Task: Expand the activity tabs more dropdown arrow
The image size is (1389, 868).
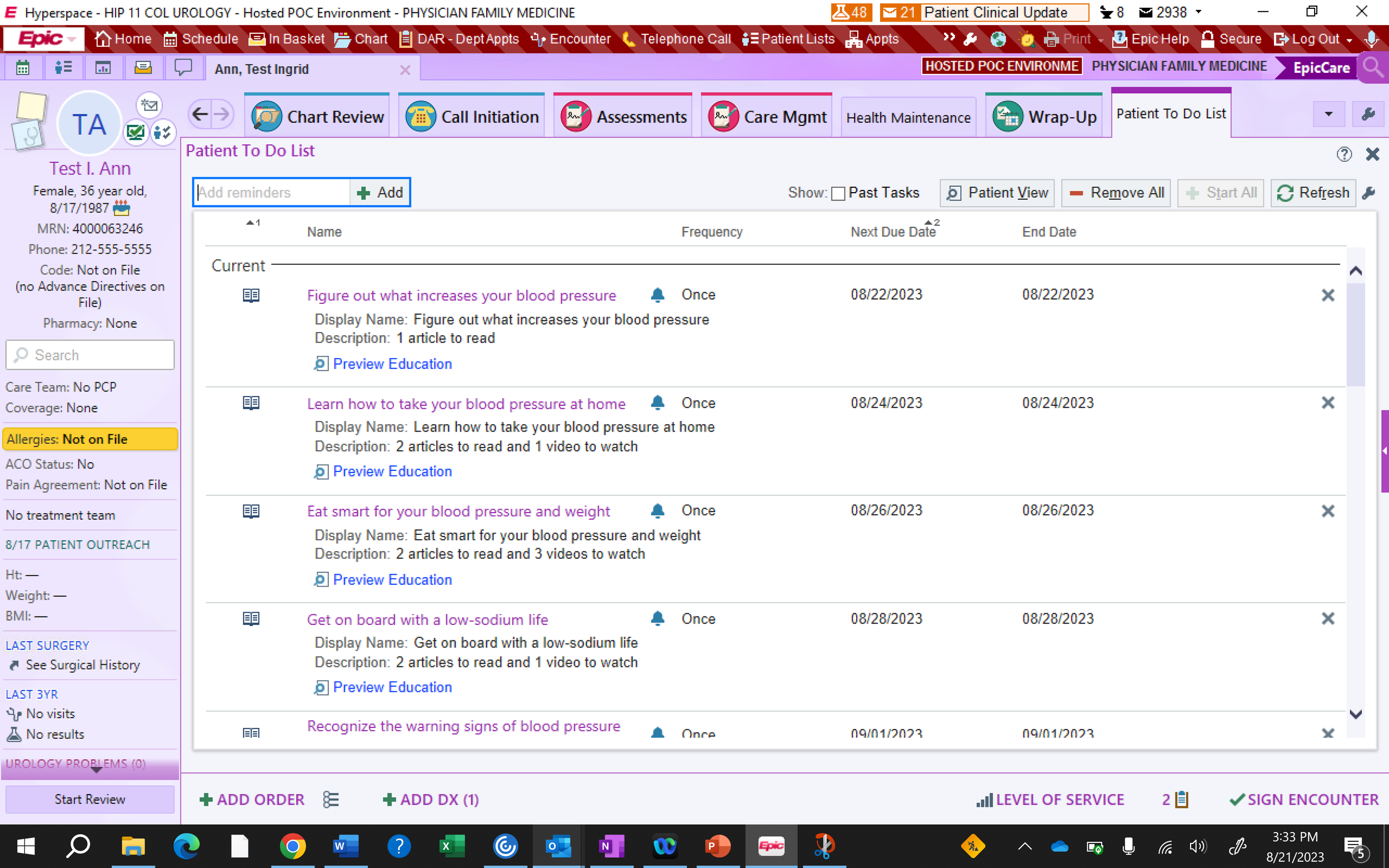Action: point(1328,114)
